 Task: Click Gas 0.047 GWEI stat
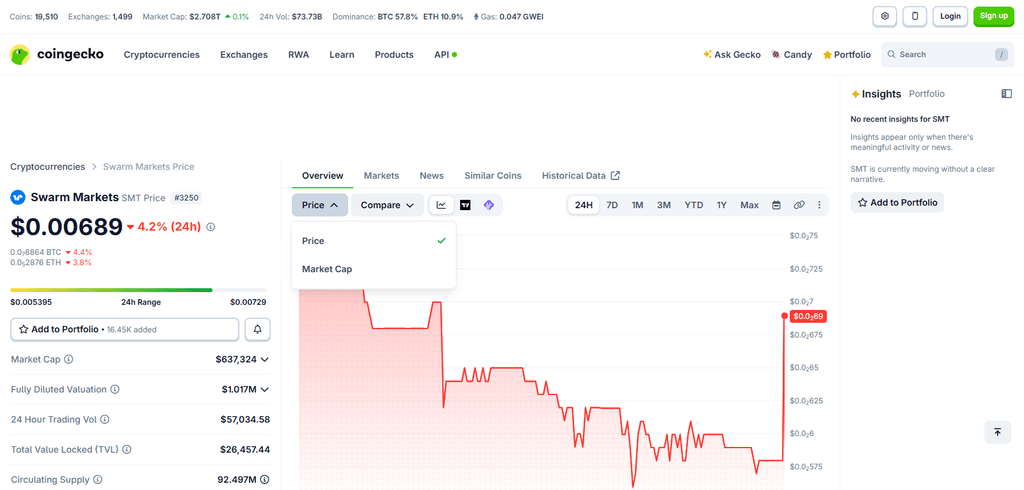(508, 16)
